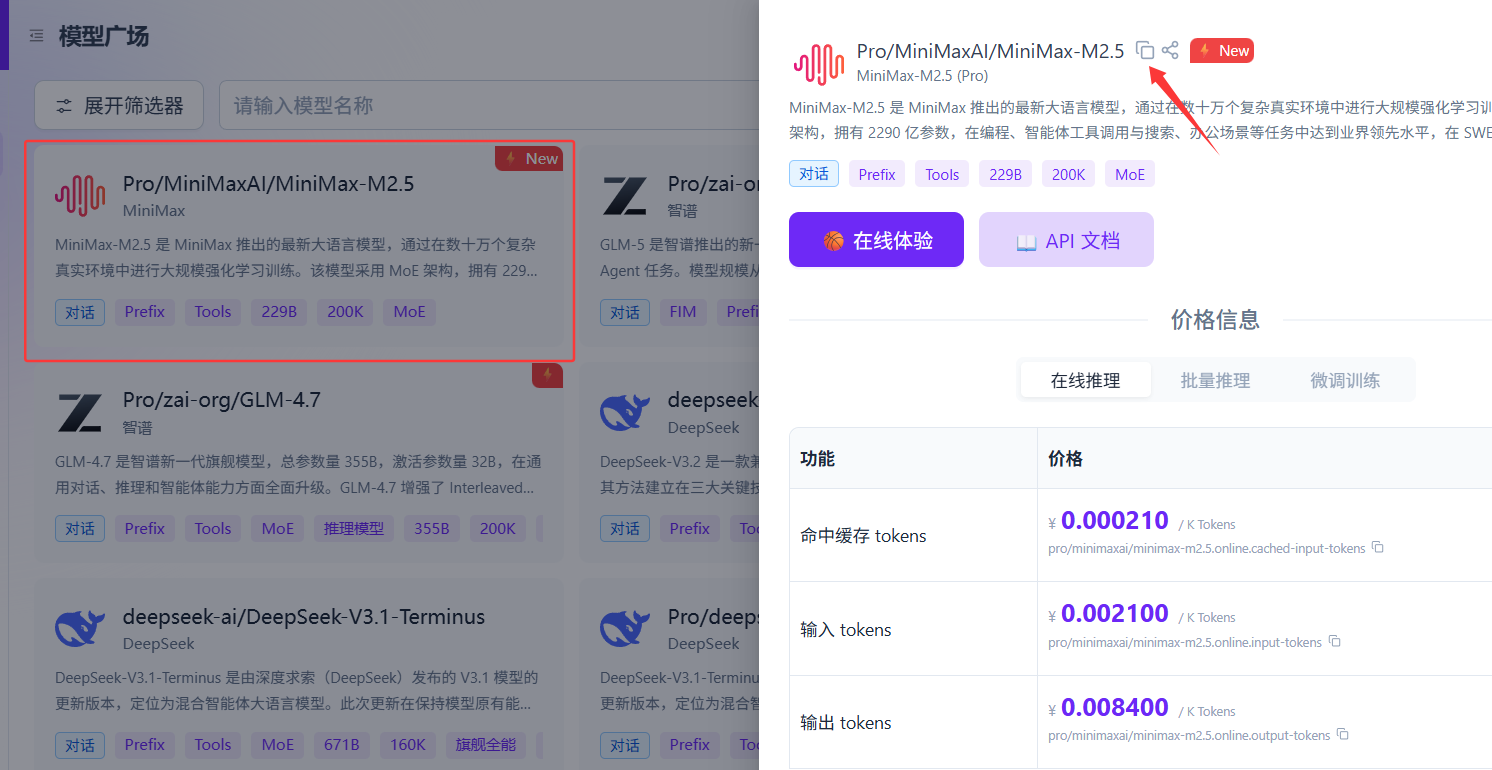Click the 推理模型 tag on GLM-4.7 card
Screen dimensions: 1492x770
(354, 528)
